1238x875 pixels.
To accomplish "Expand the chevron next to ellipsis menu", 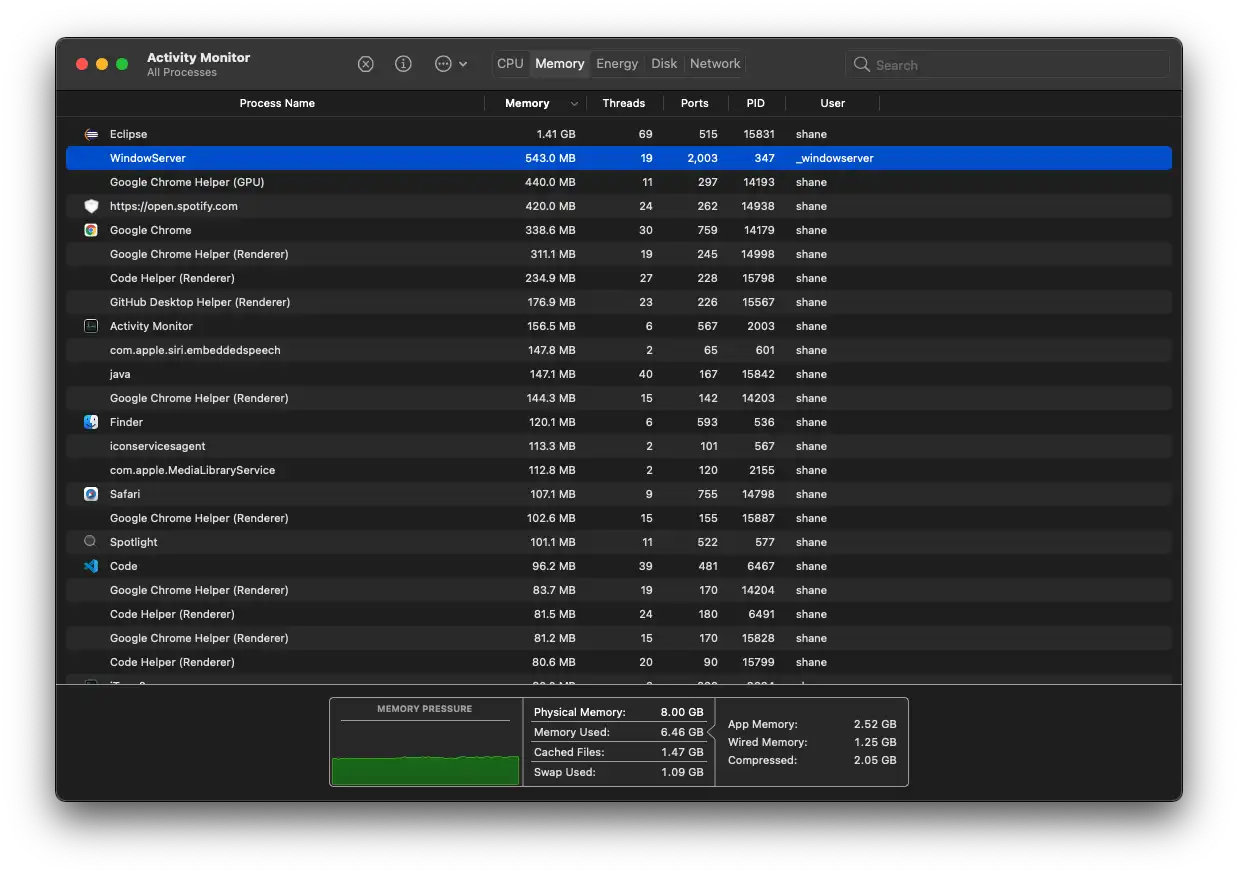I will point(463,64).
